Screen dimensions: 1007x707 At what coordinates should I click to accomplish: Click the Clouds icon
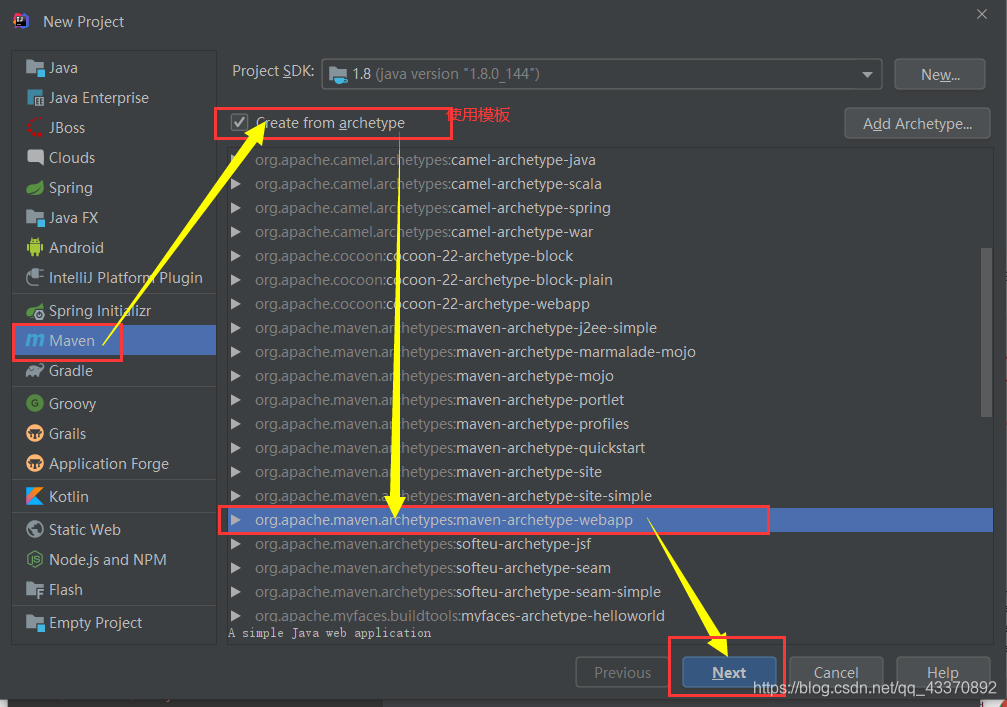click(35, 157)
